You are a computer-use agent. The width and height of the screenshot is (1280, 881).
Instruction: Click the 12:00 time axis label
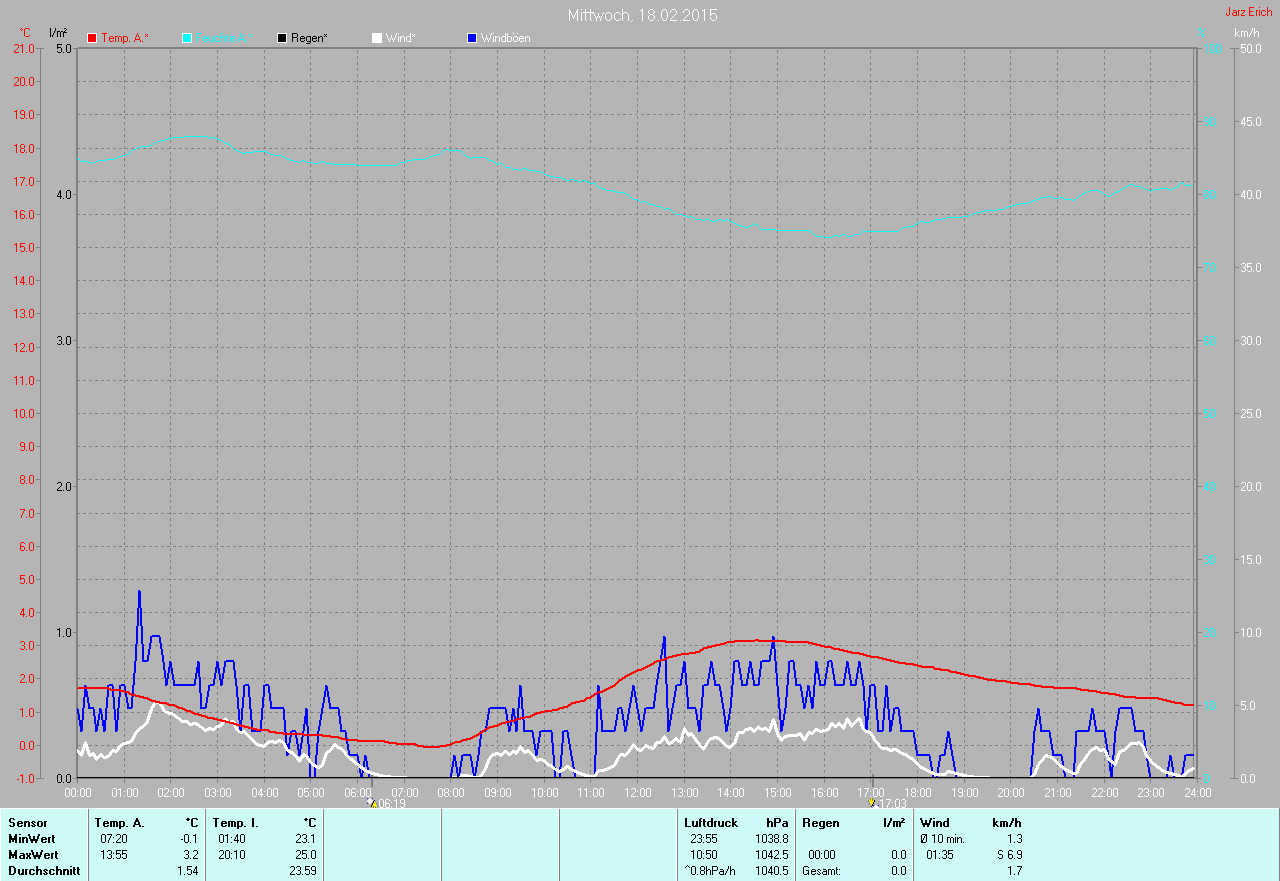[x=638, y=793]
